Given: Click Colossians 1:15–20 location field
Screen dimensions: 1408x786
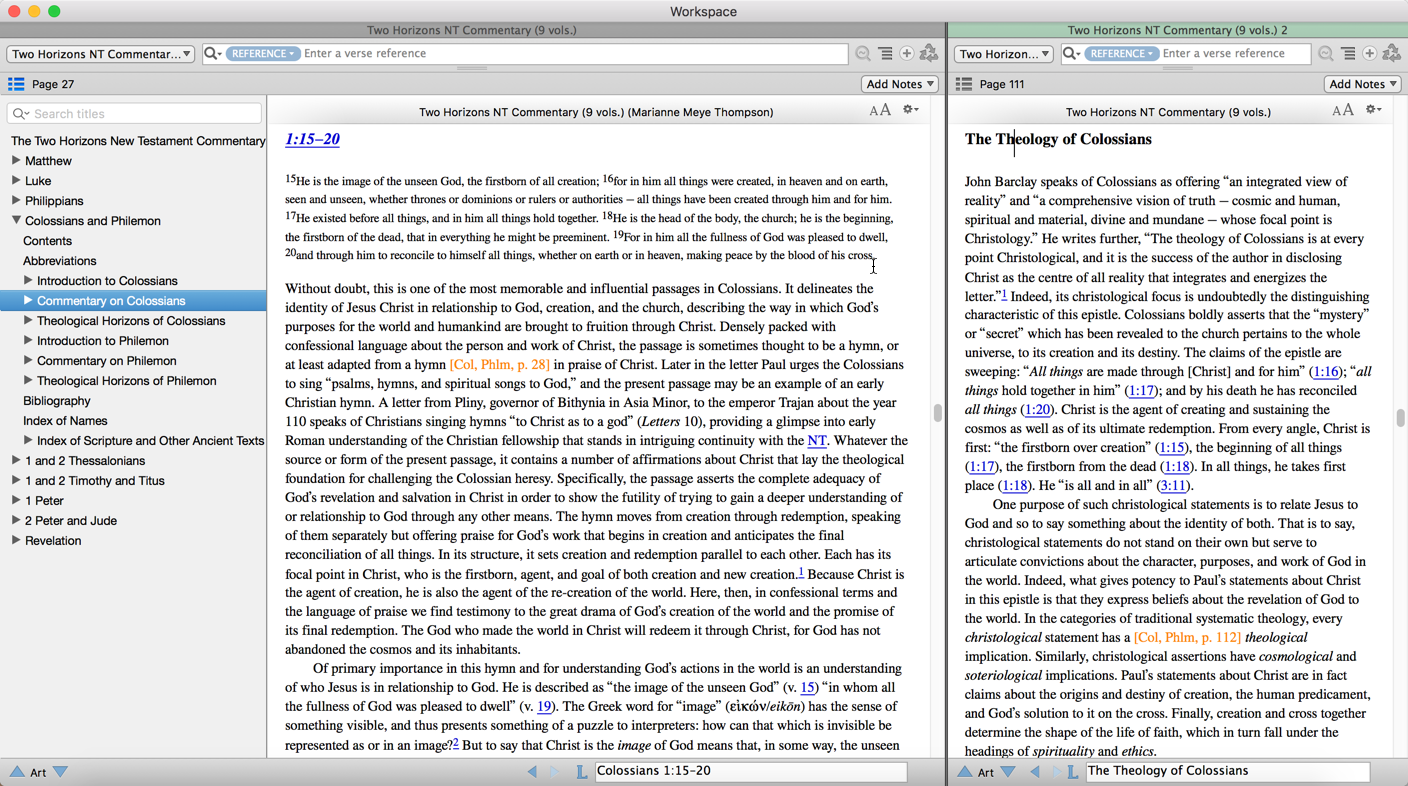Looking at the screenshot, I should (751, 771).
